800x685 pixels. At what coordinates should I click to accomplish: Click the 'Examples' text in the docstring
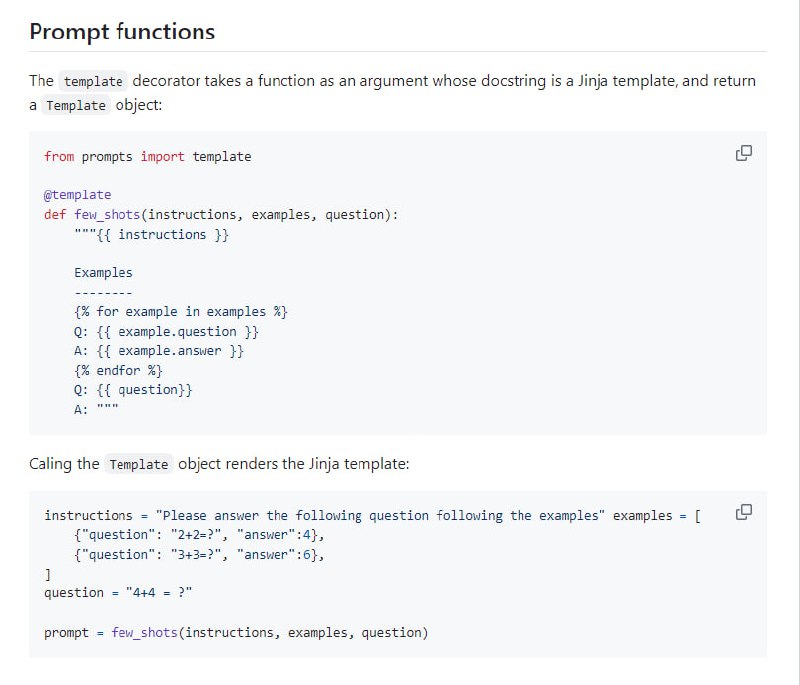pyautogui.click(x=103, y=272)
